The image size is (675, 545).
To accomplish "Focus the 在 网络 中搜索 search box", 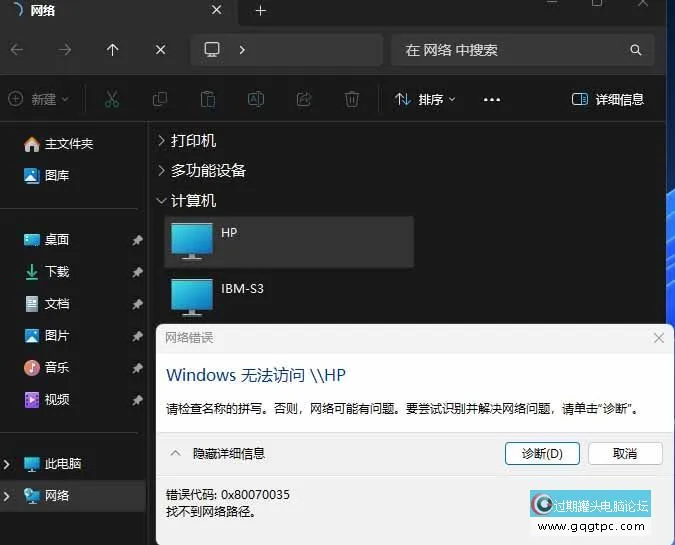I will (522, 50).
